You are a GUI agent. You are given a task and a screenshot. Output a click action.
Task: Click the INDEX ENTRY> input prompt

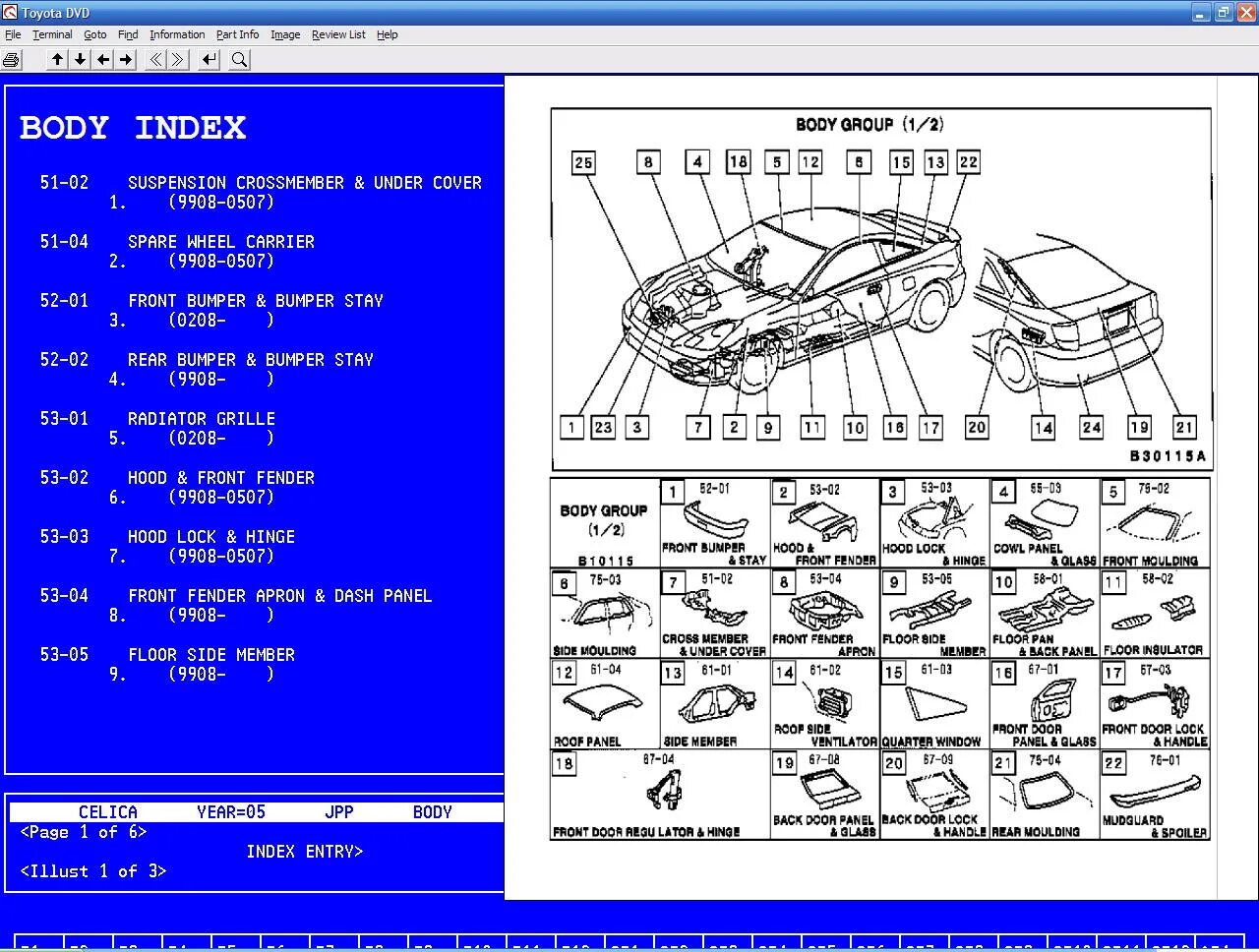click(x=305, y=852)
